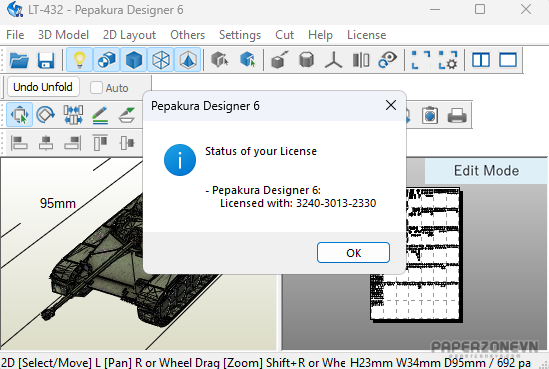Click the license key 3240-3013-2330 text
The image size is (549, 369).
pyautogui.click(x=336, y=203)
